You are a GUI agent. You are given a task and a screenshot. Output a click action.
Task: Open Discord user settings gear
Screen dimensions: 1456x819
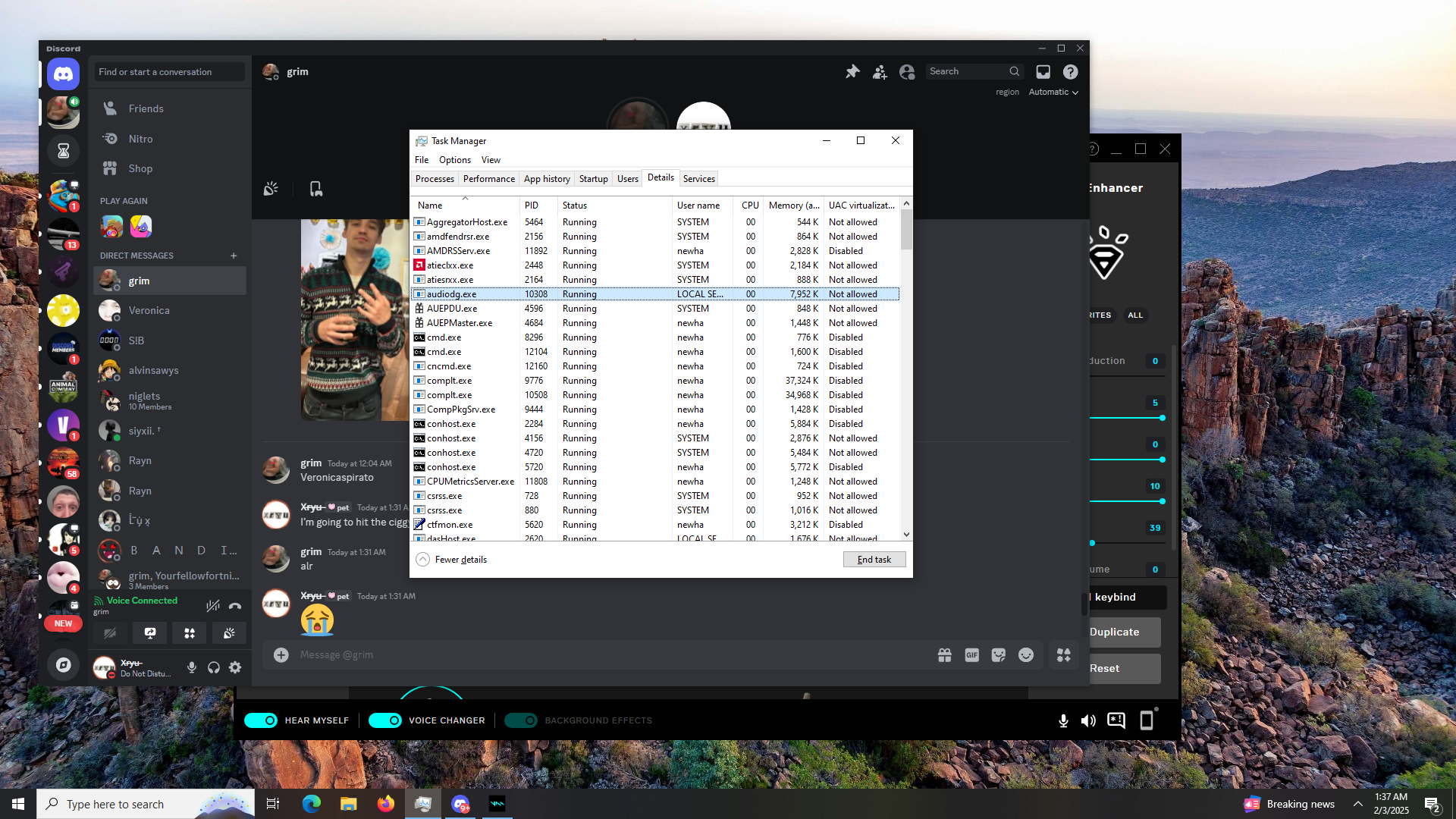click(235, 667)
